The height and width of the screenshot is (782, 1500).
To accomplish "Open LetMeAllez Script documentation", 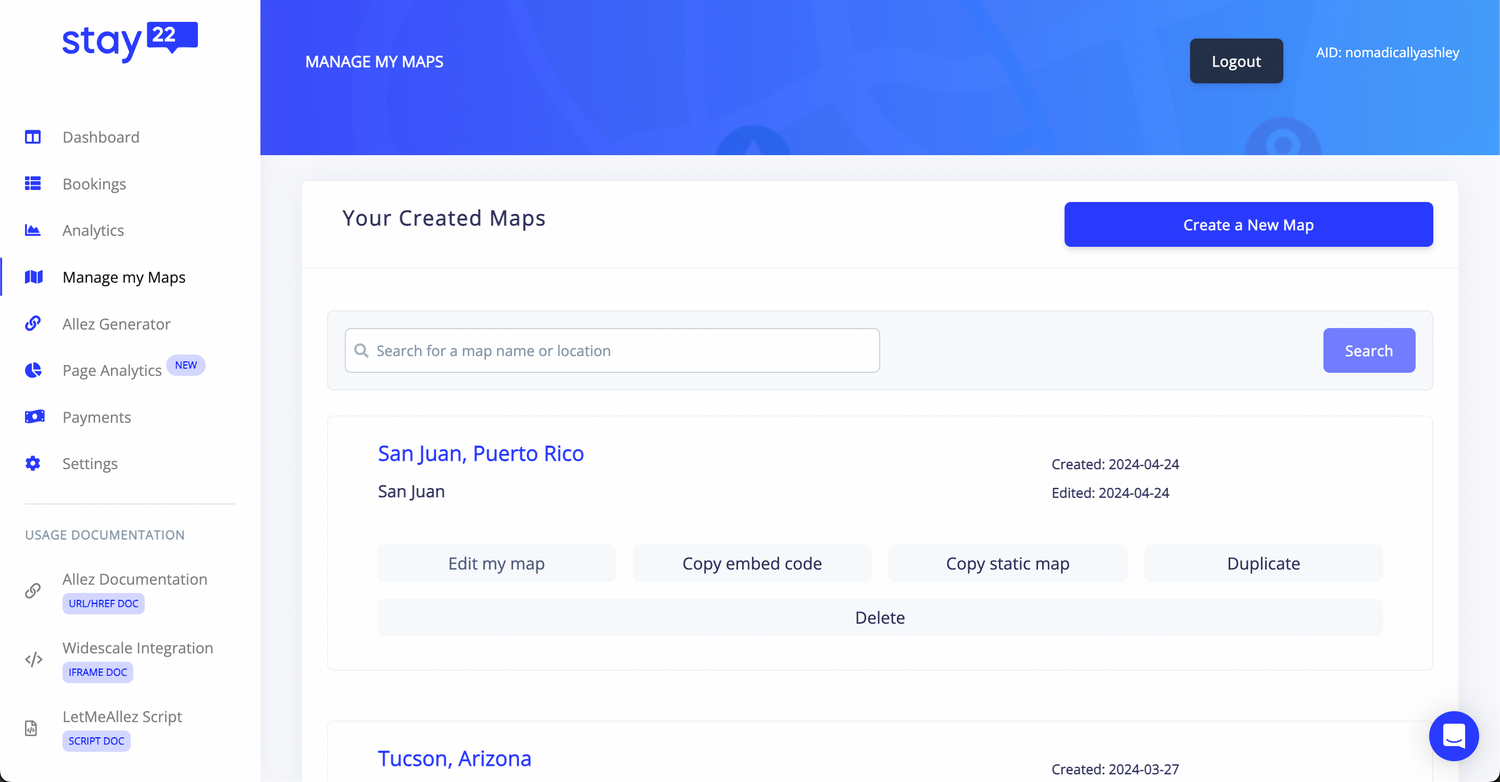I will 122,717.
